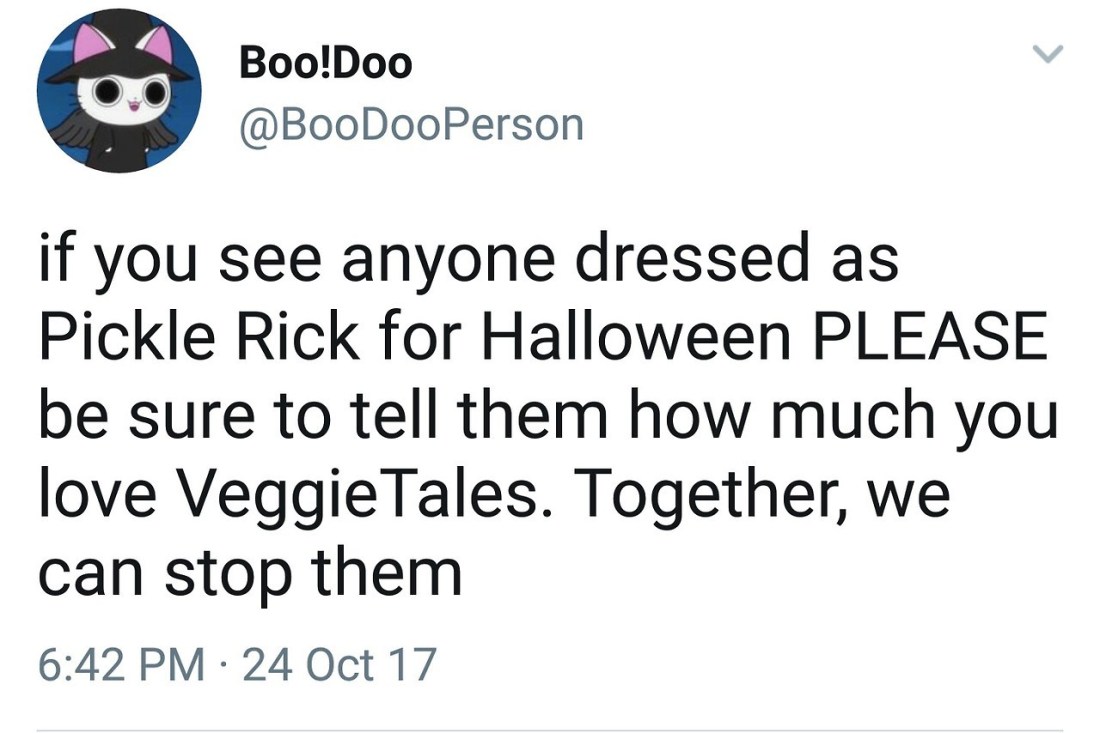Click the cat's left eye in the avatar
The height and width of the screenshot is (733, 1100).
pyautogui.click(x=107, y=91)
